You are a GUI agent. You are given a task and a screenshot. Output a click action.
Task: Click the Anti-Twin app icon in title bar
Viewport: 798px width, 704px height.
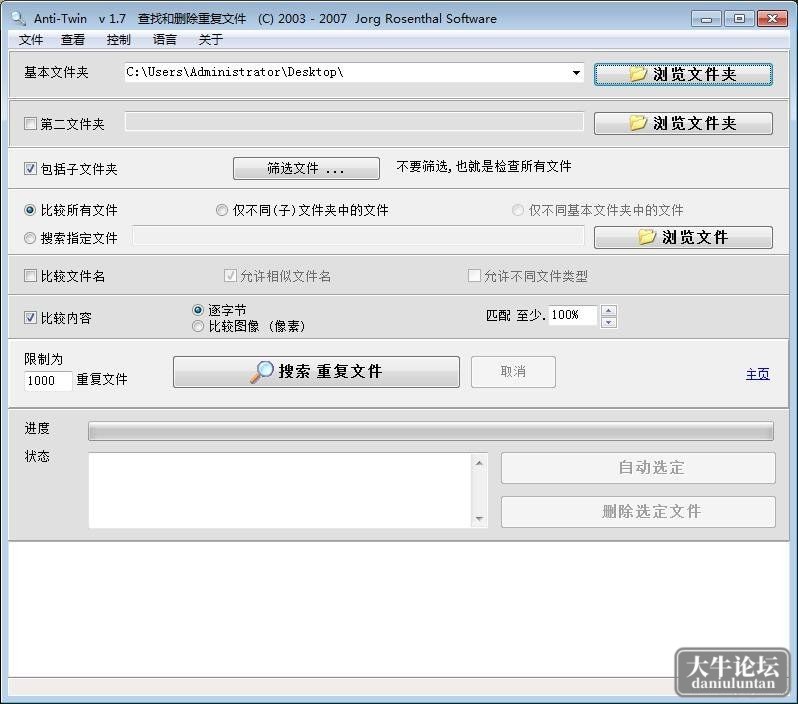tap(18, 18)
